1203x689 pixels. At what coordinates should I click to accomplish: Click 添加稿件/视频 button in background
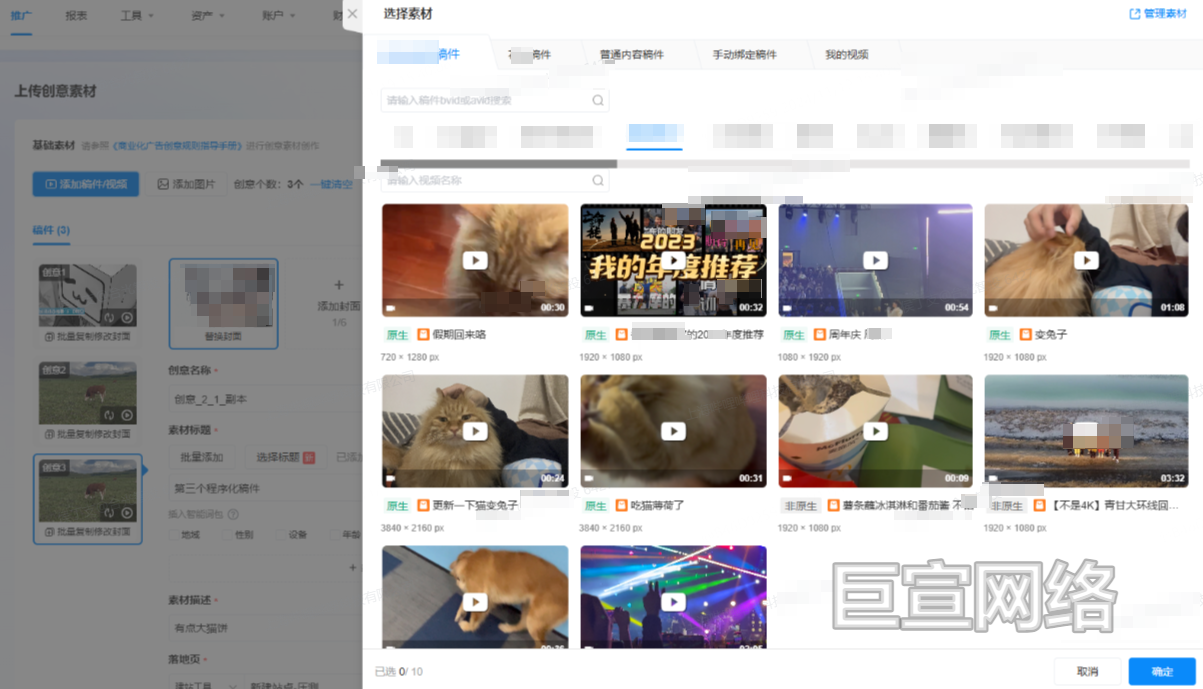tap(86, 184)
